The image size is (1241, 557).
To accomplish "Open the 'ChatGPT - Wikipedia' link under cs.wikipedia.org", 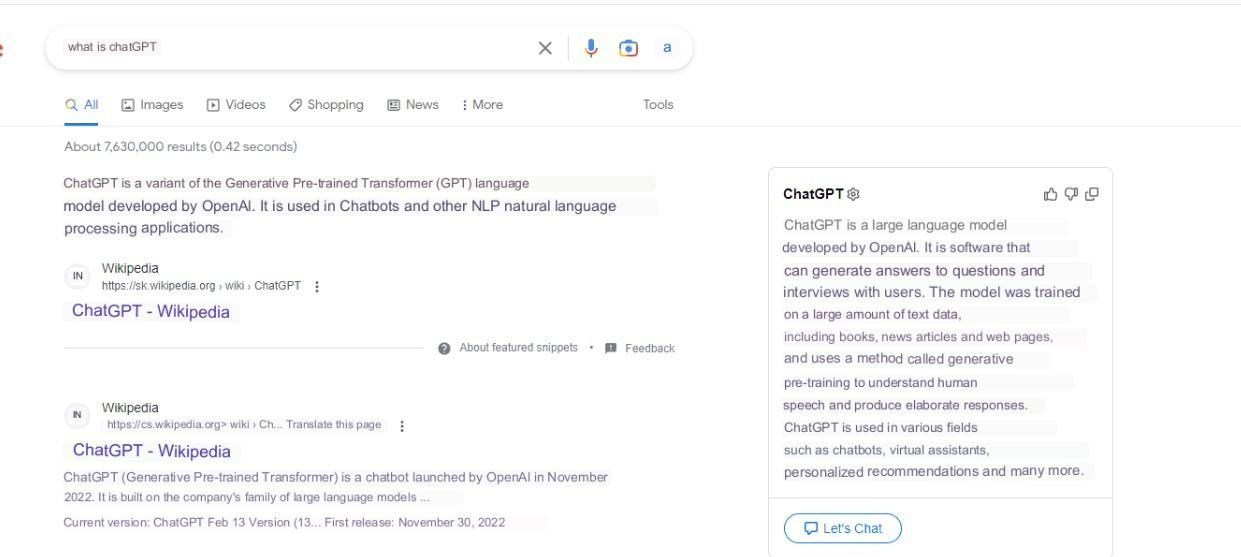I will (x=152, y=451).
